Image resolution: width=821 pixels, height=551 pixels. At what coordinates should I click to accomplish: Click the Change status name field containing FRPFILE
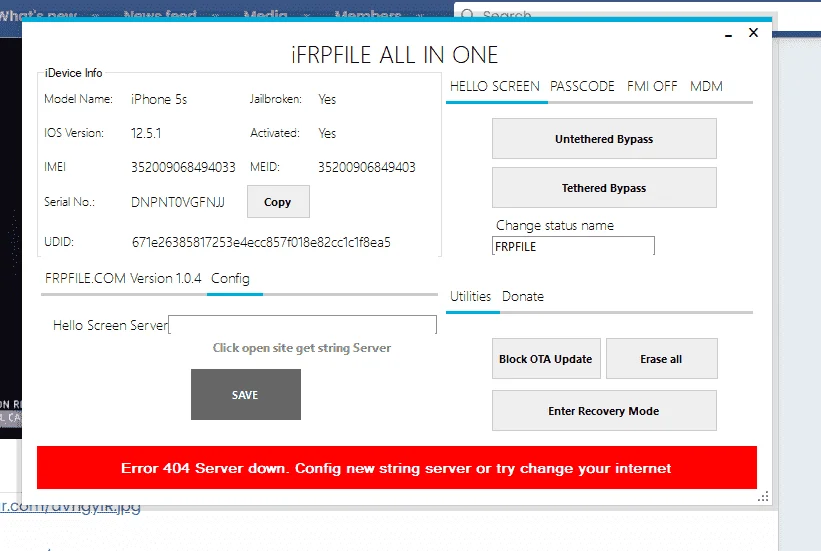tap(573, 246)
